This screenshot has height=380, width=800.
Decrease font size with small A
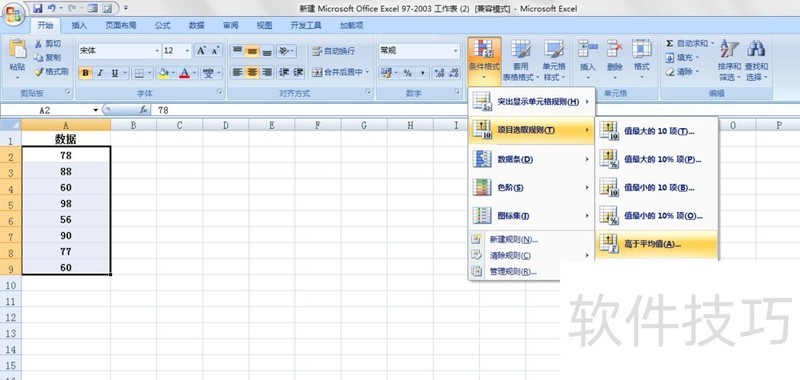216,50
